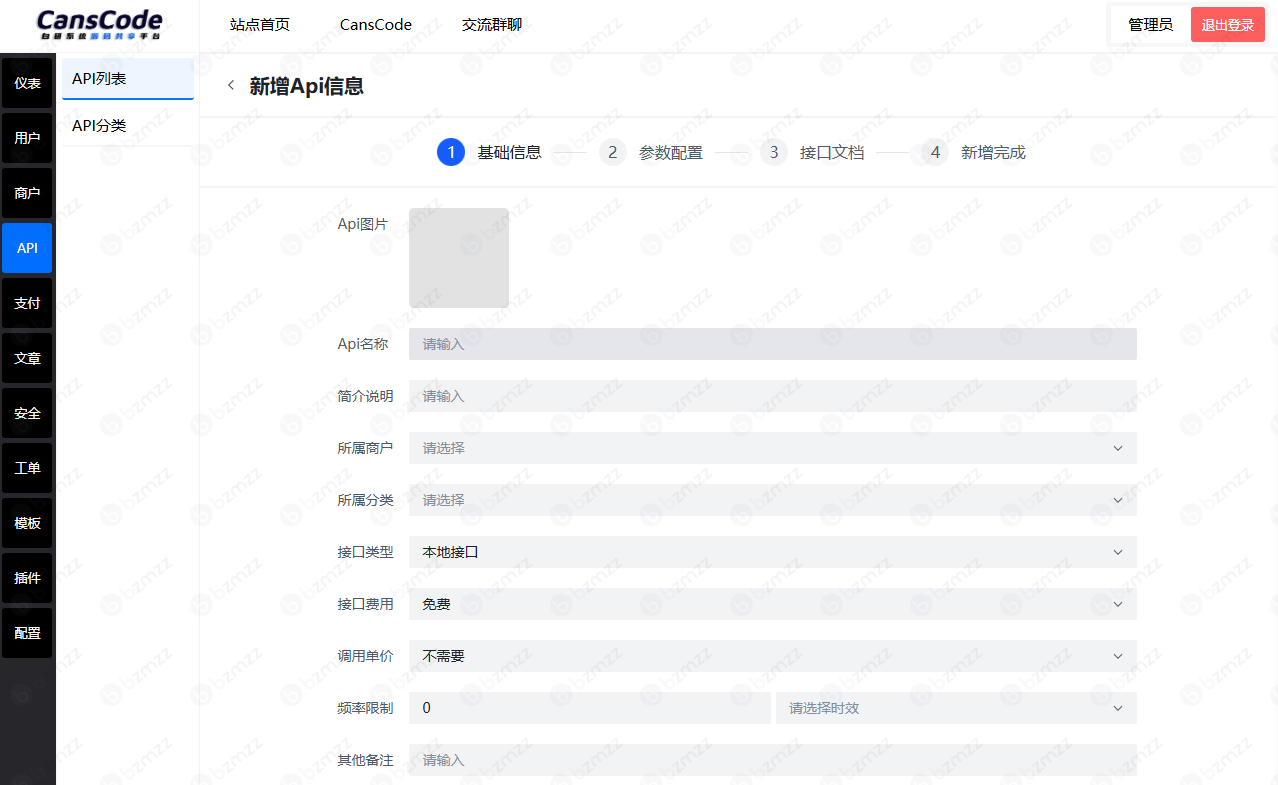Focus the Api名称 input field
Image resolution: width=1278 pixels, height=785 pixels.
tap(773, 344)
